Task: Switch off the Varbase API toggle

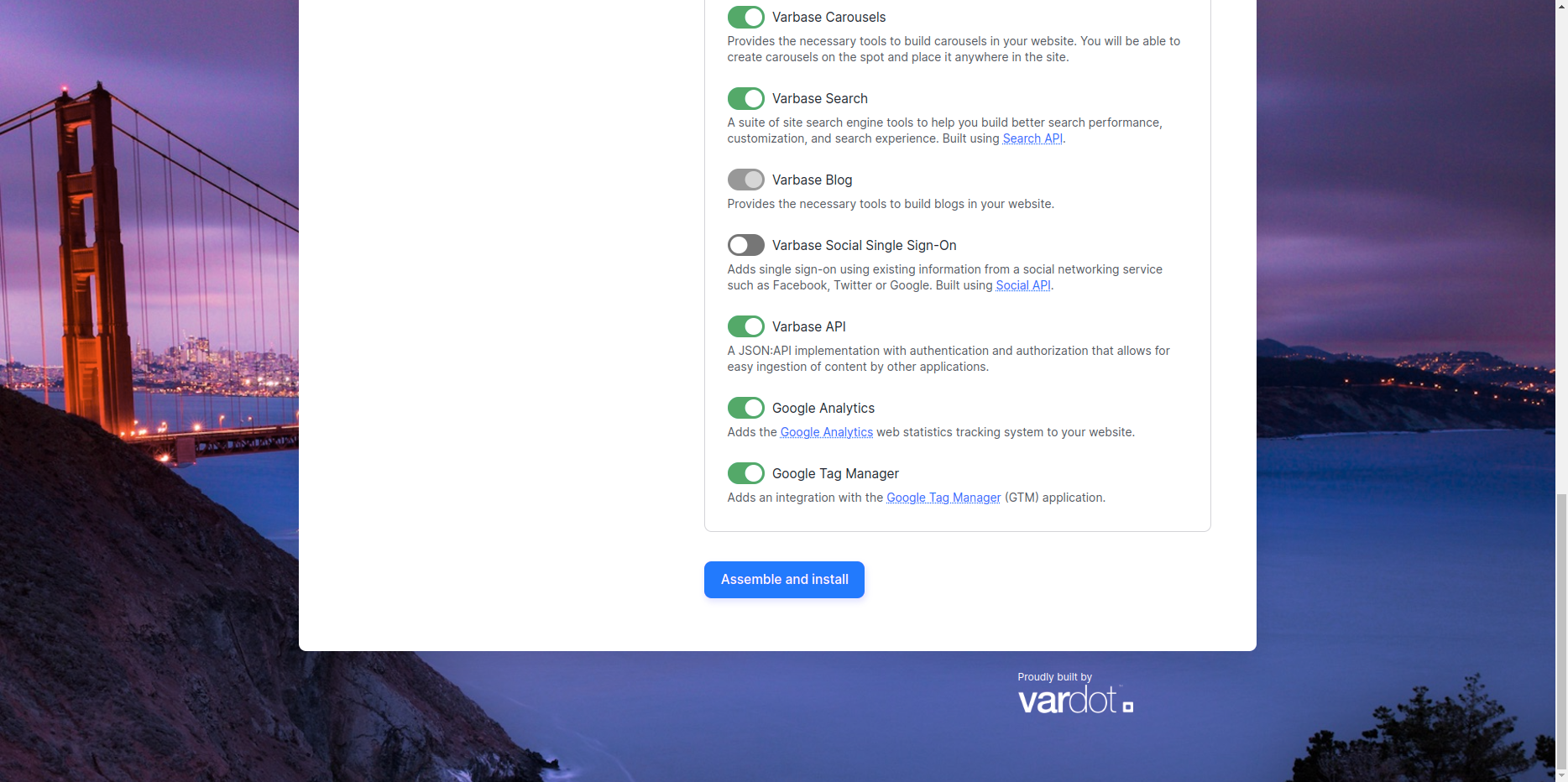Action: (745, 326)
